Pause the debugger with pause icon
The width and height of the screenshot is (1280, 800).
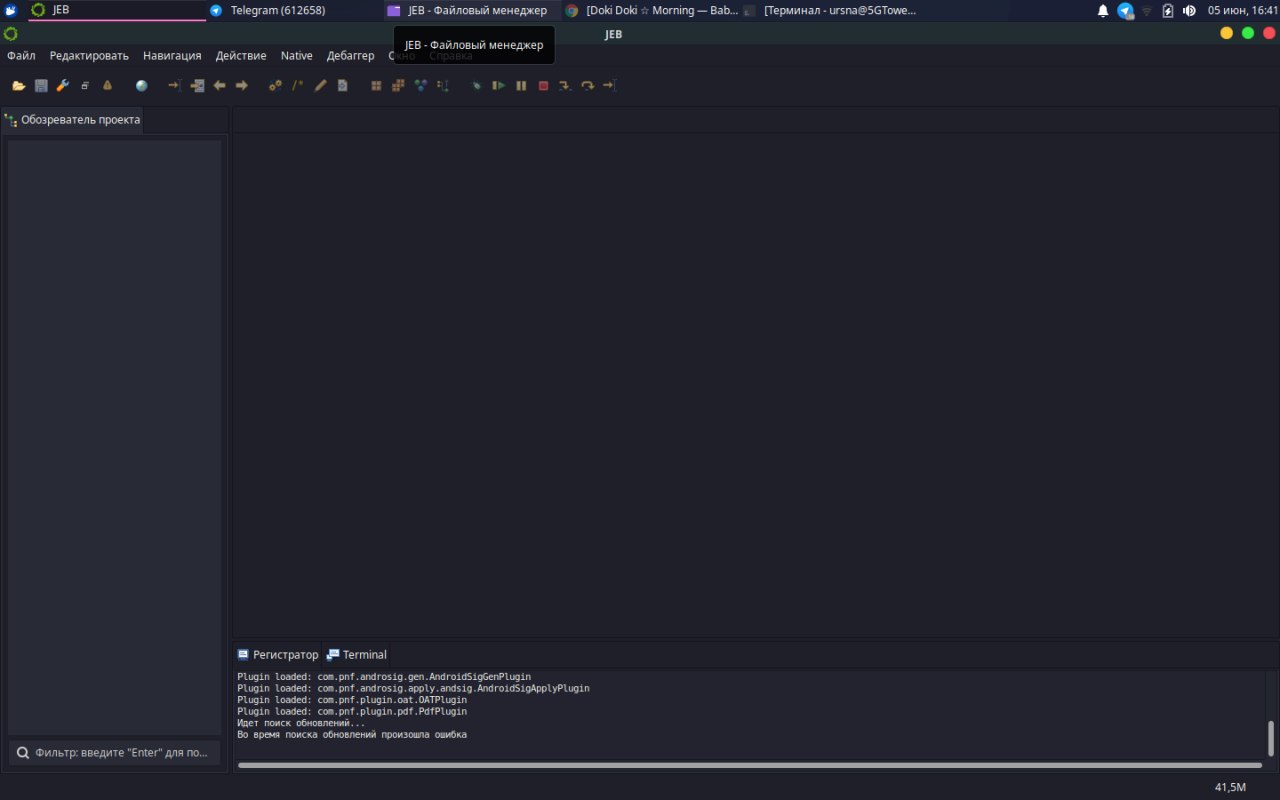point(521,86)
